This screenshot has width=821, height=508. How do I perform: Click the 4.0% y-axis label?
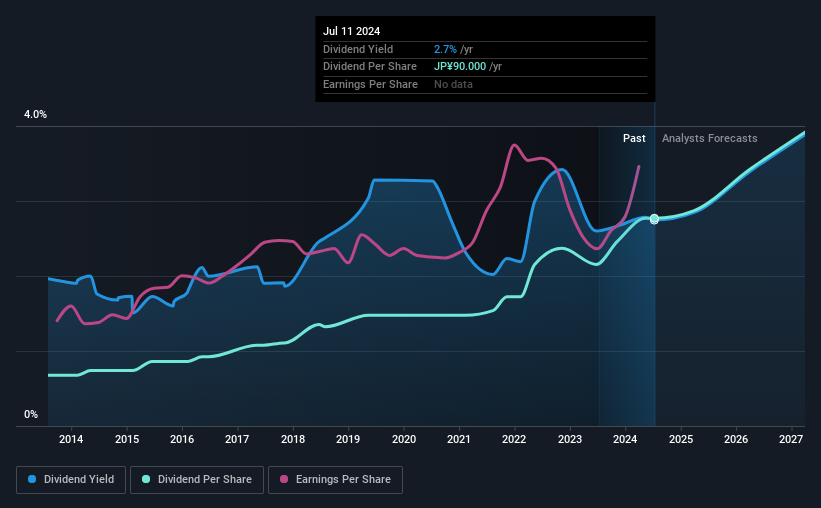(35, 115)
